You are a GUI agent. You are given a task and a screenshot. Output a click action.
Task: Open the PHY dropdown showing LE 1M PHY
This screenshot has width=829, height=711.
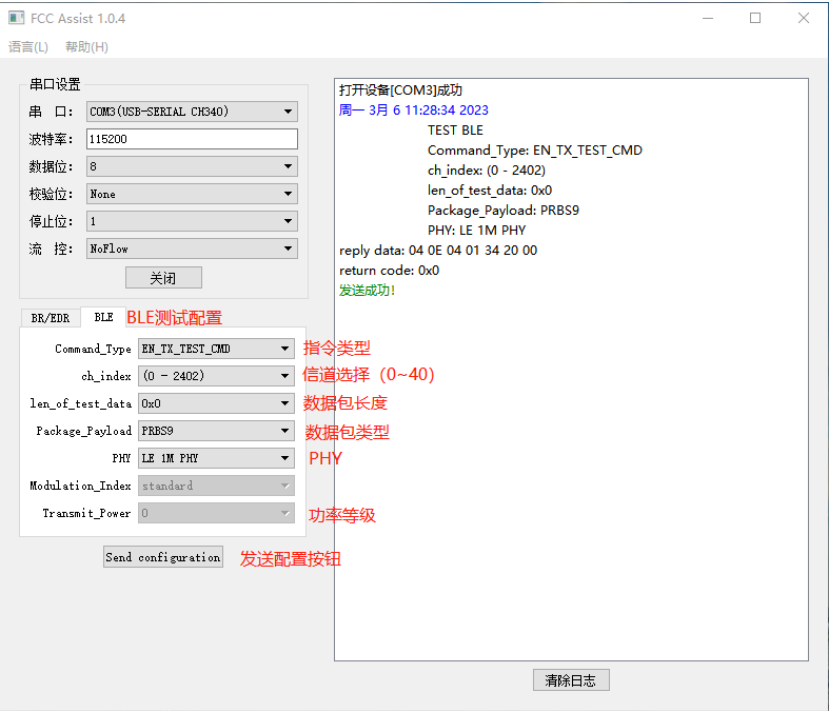tap(216, 458)
